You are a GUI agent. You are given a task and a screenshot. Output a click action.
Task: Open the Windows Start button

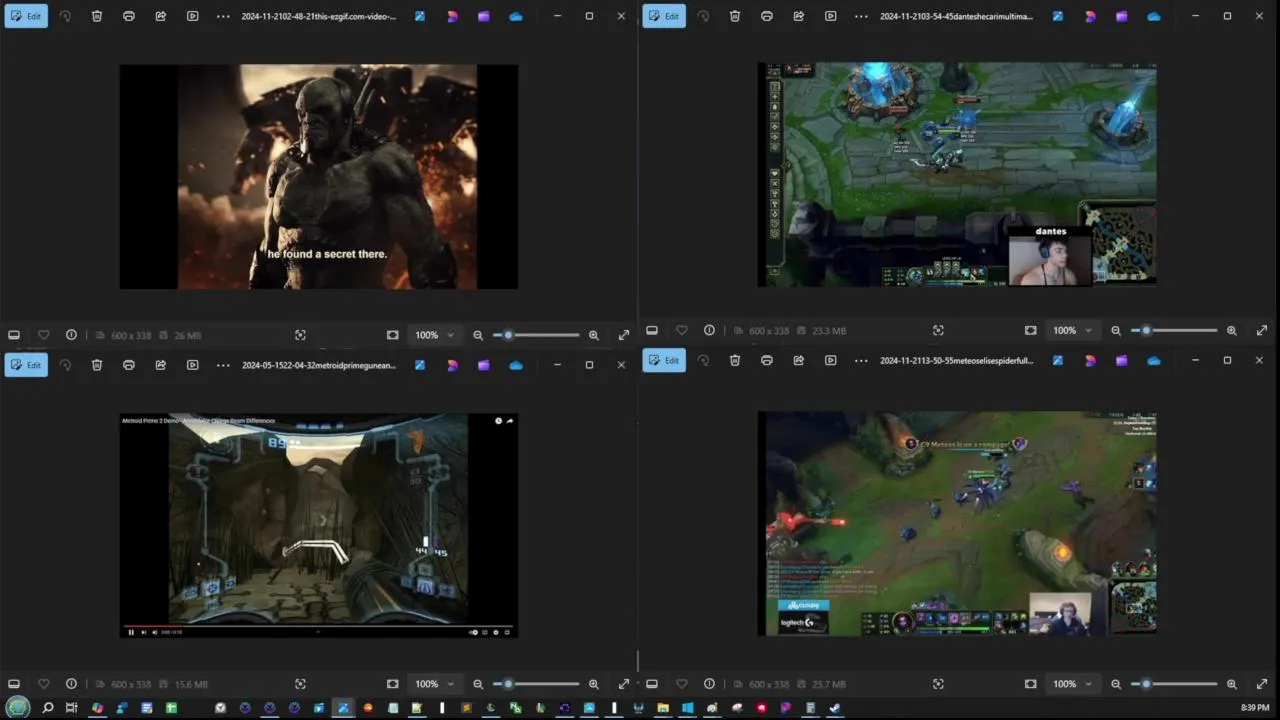pyautogui.click(x=18, y=708)
